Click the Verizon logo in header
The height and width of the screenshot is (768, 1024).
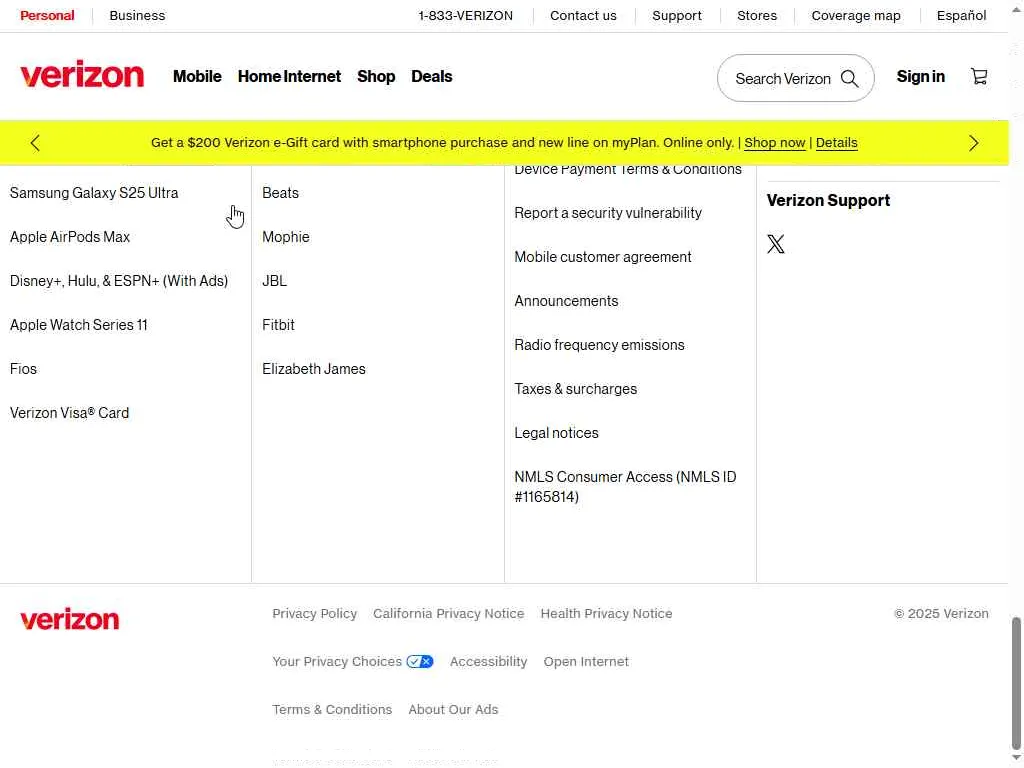[82, 76]
